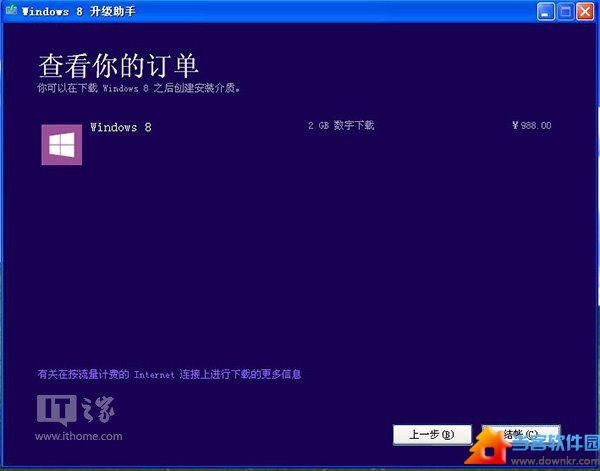
Task: Select the Windows 8 product name text
Action: 121,127
